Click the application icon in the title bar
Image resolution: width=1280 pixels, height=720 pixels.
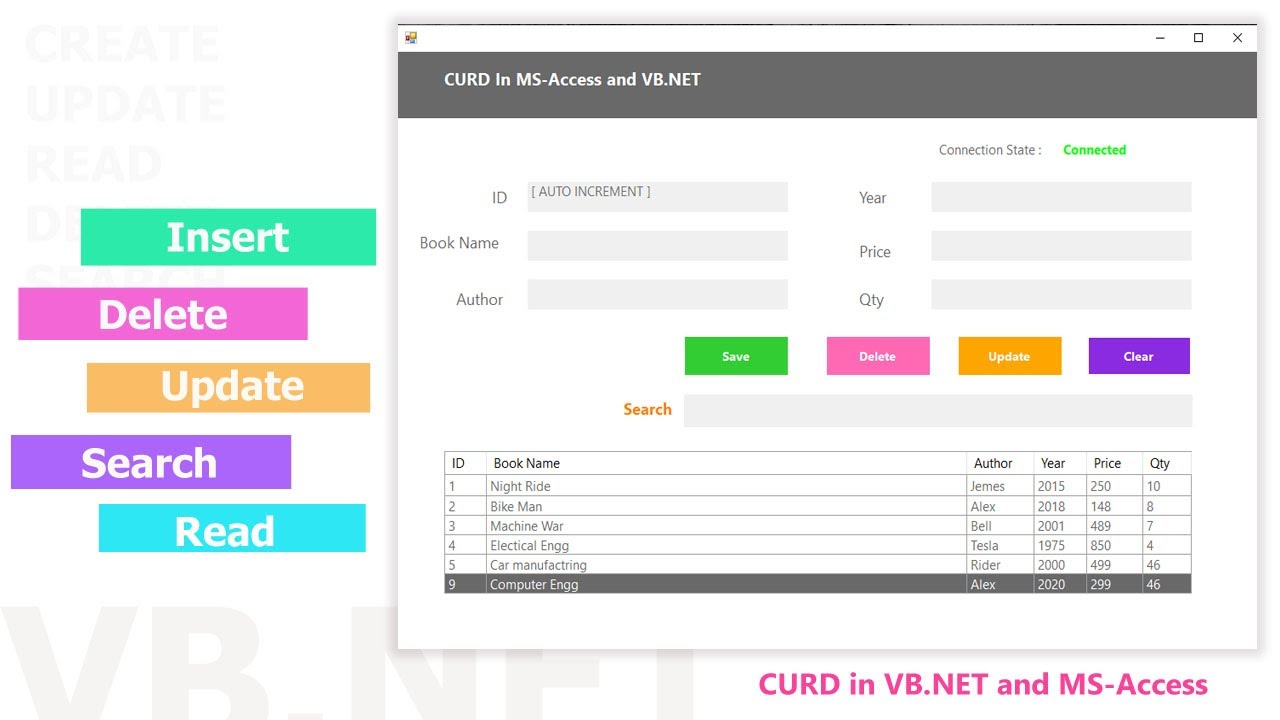pos(410,38)
